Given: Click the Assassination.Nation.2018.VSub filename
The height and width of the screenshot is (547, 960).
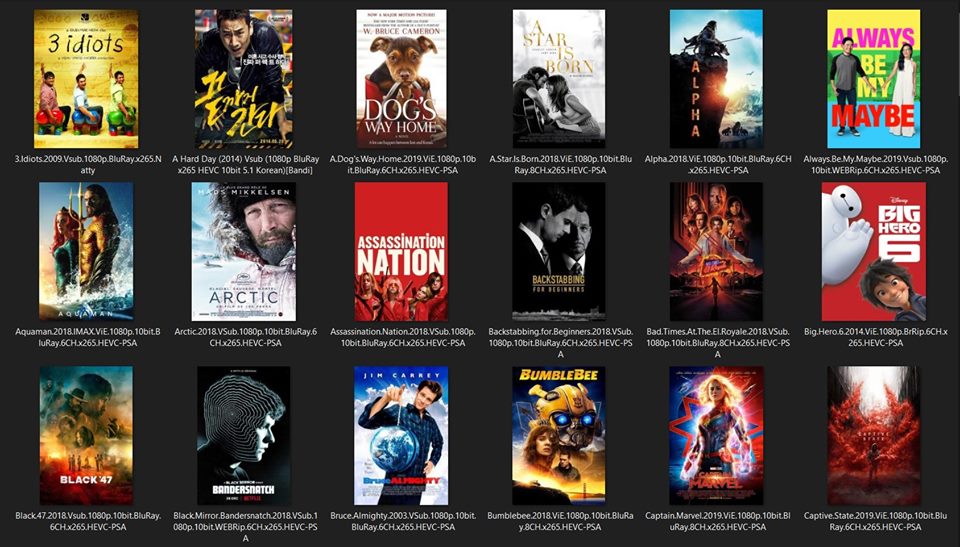Looking at the screenshot, I should coord(402,337).
